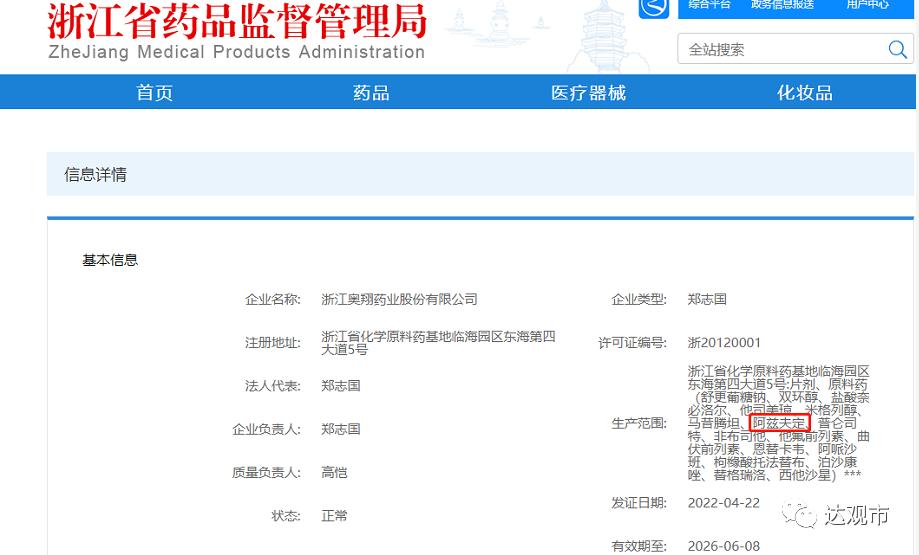Click the 企业负责人 label
Image resolution: width=919 pixels, height=555 pixels.
tap(266, 429)
